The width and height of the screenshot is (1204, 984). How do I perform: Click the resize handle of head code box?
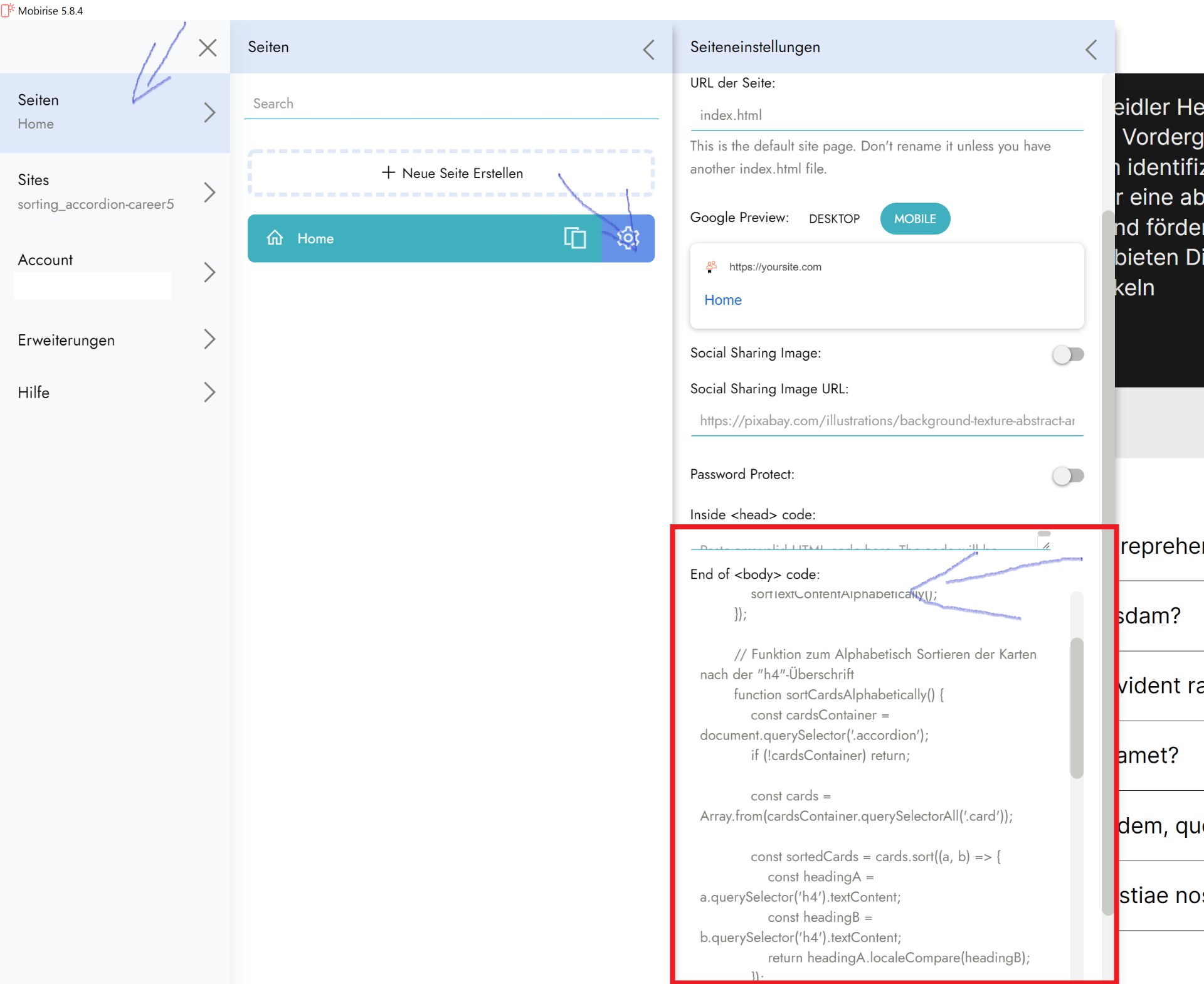1046,546
